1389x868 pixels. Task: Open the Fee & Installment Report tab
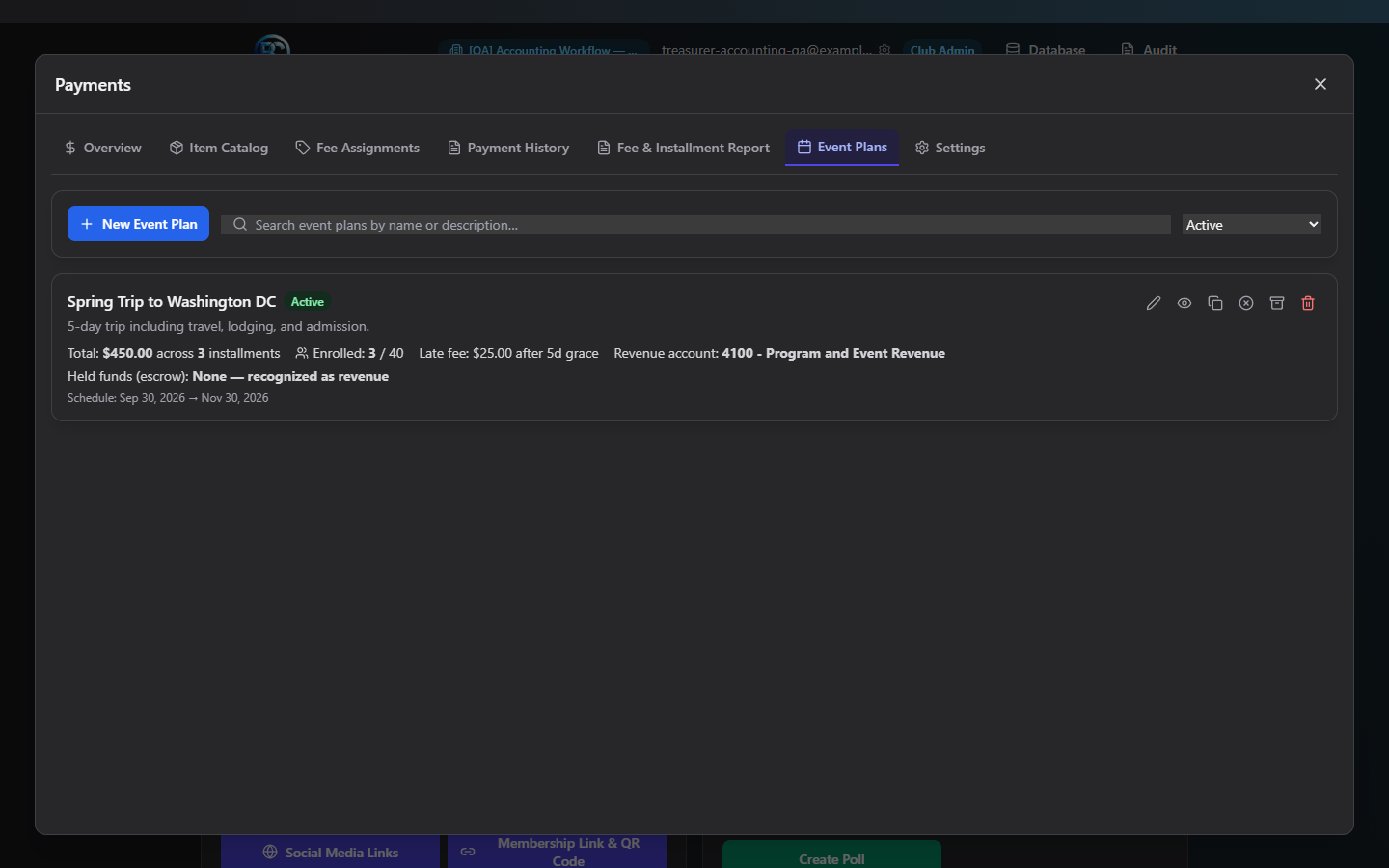[x=684, y=148]
